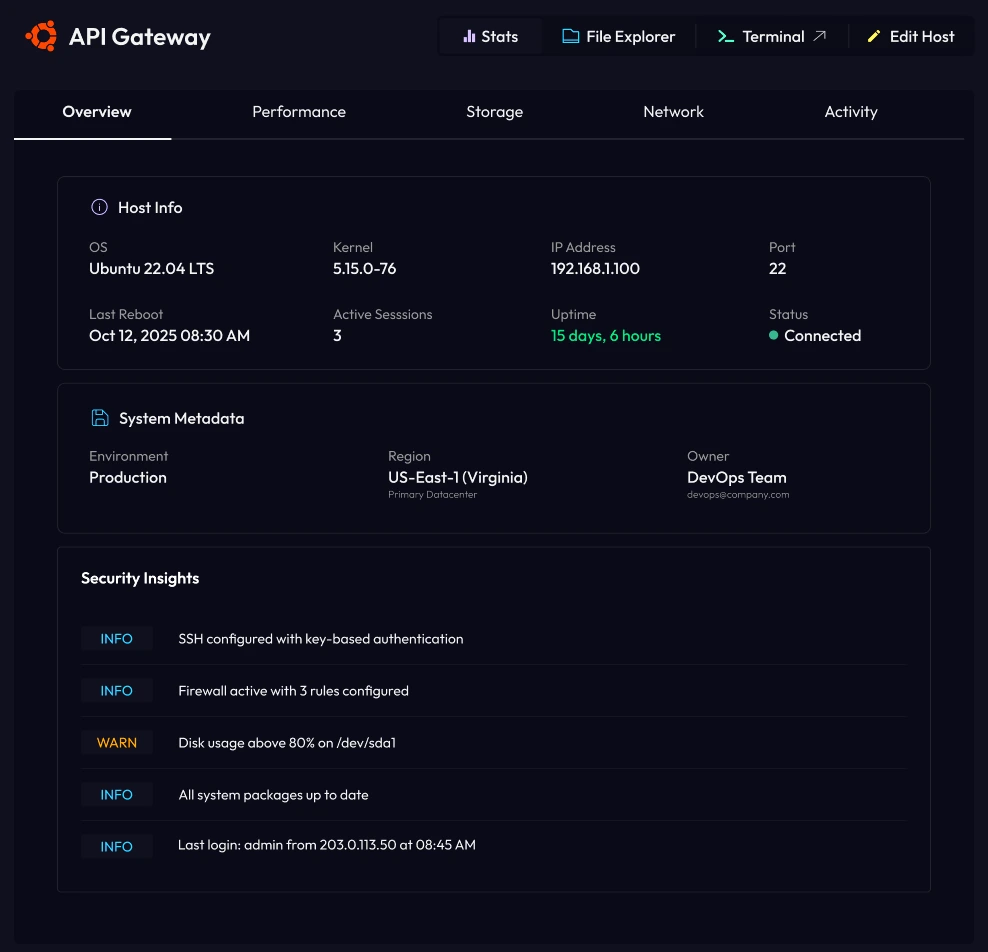Go to the Activity tab
Viewport: 988px width, 952px height.
(851, 112)
